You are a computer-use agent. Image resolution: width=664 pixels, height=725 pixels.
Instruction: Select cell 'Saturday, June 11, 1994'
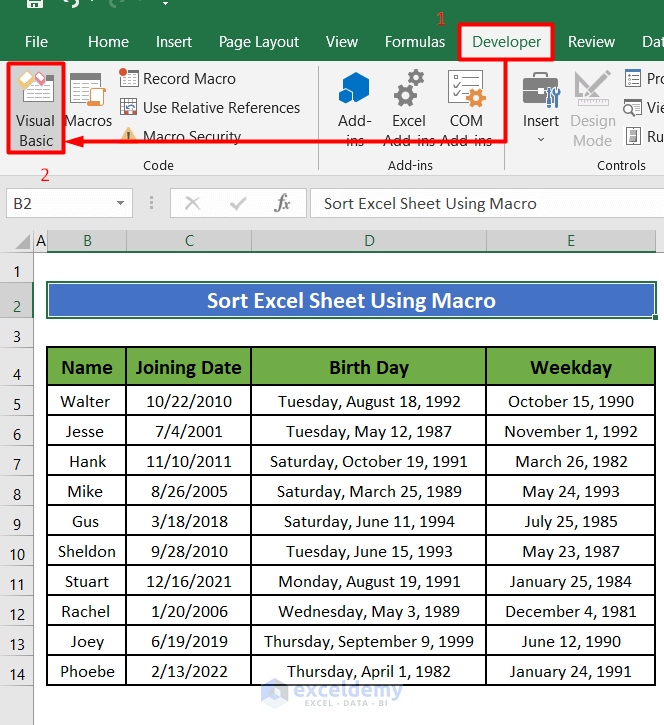pos(369,521)
